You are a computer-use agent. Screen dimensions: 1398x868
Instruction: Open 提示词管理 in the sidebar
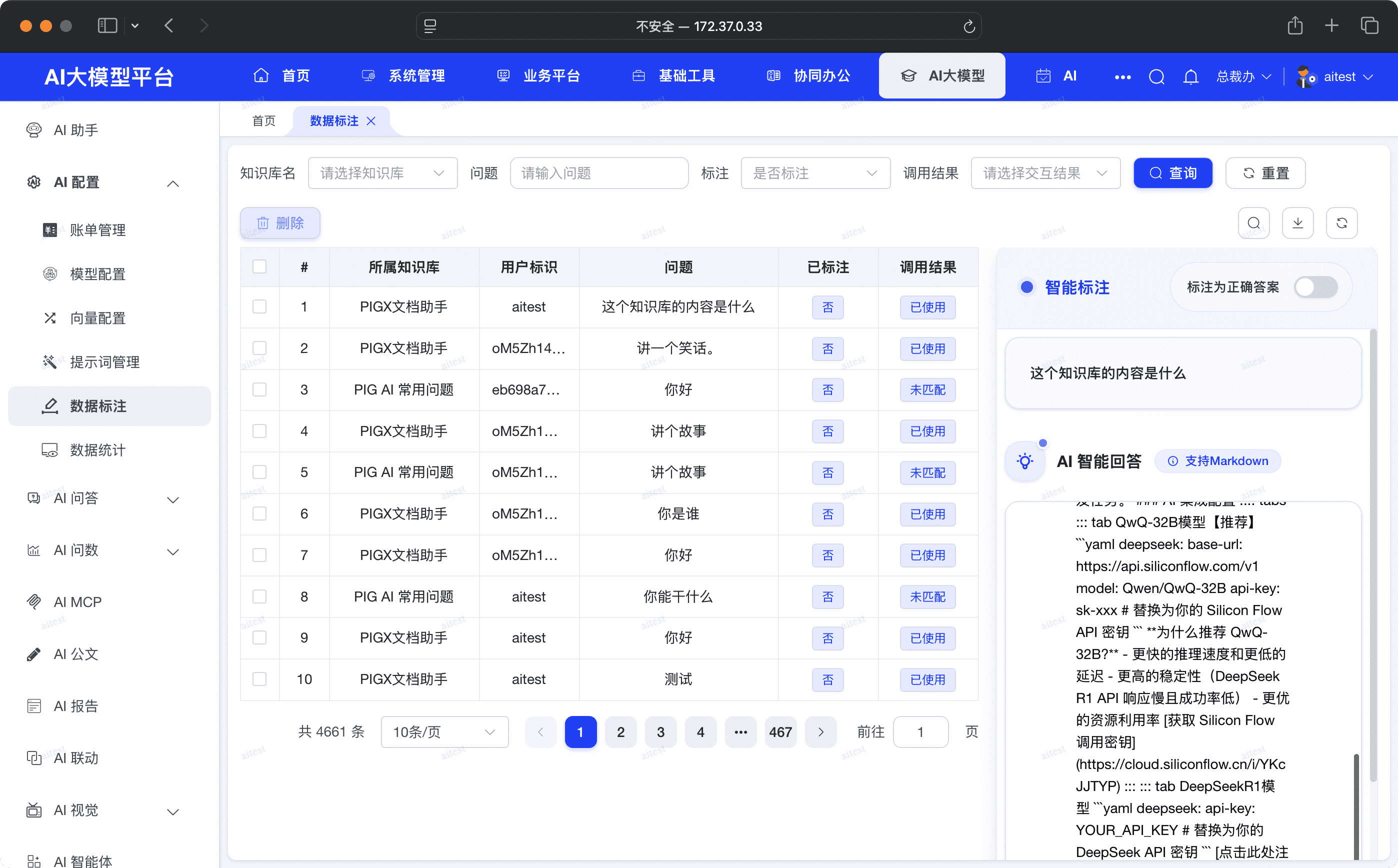(105, 361)
